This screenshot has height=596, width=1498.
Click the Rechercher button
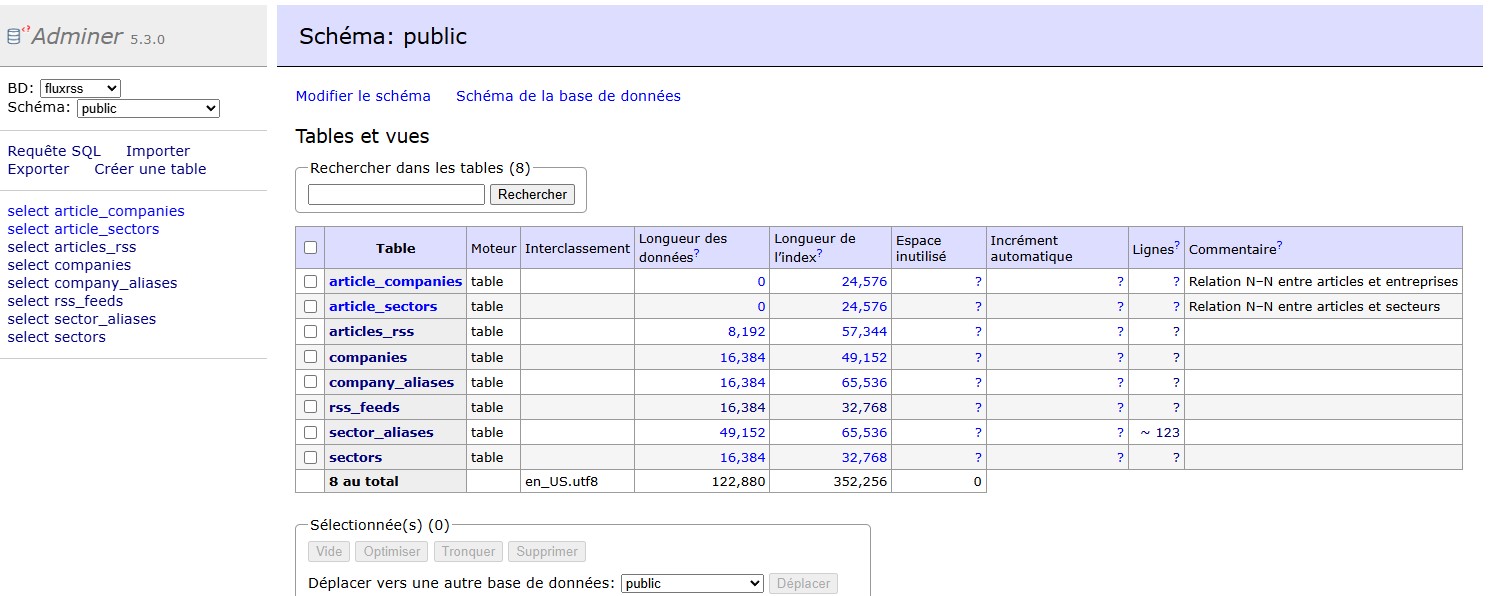[532, 195]
